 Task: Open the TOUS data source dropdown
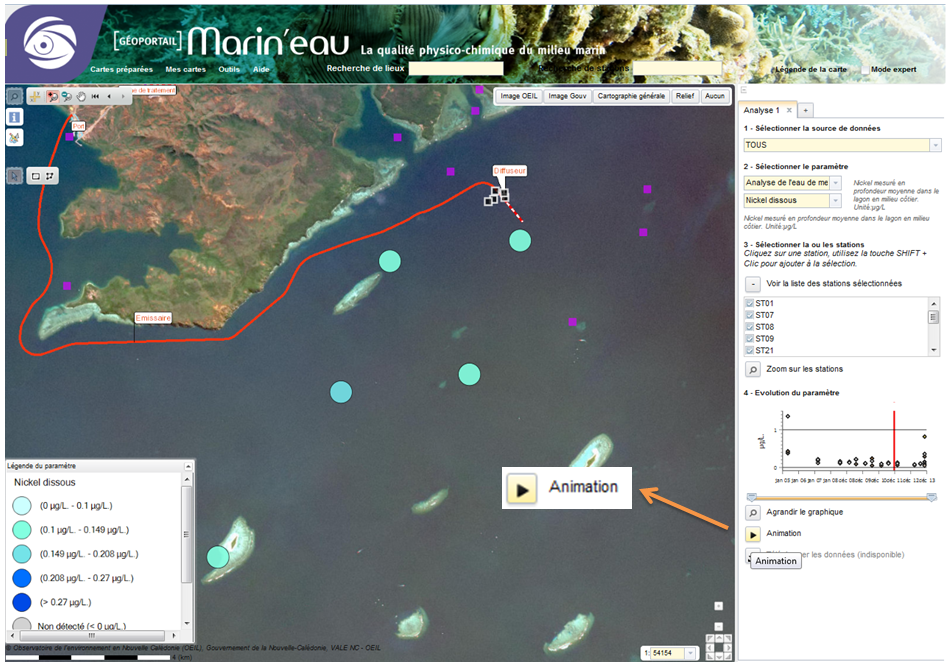pyautogui.click(x=936, y=146)
